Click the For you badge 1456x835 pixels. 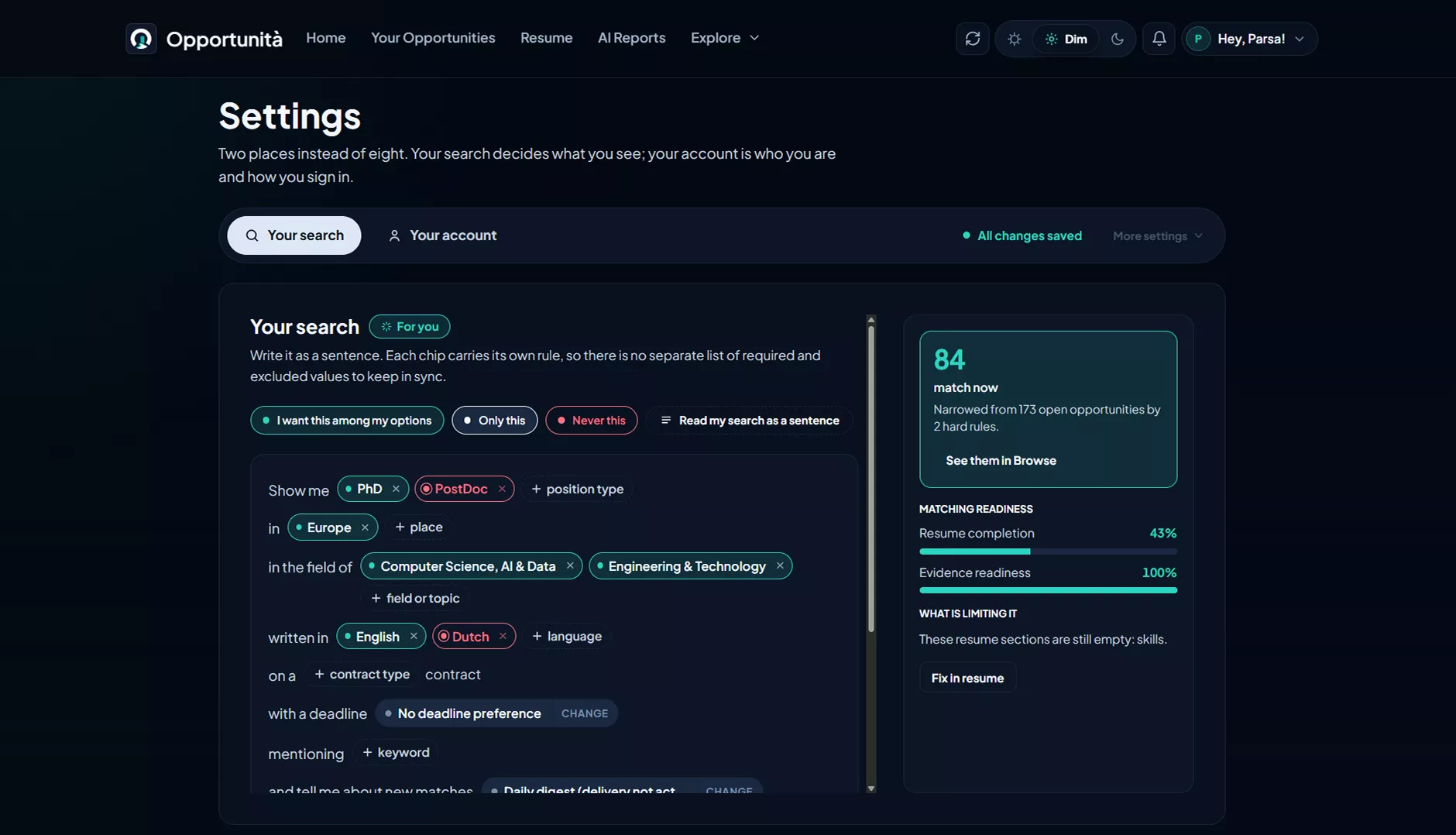click(410, 327)
